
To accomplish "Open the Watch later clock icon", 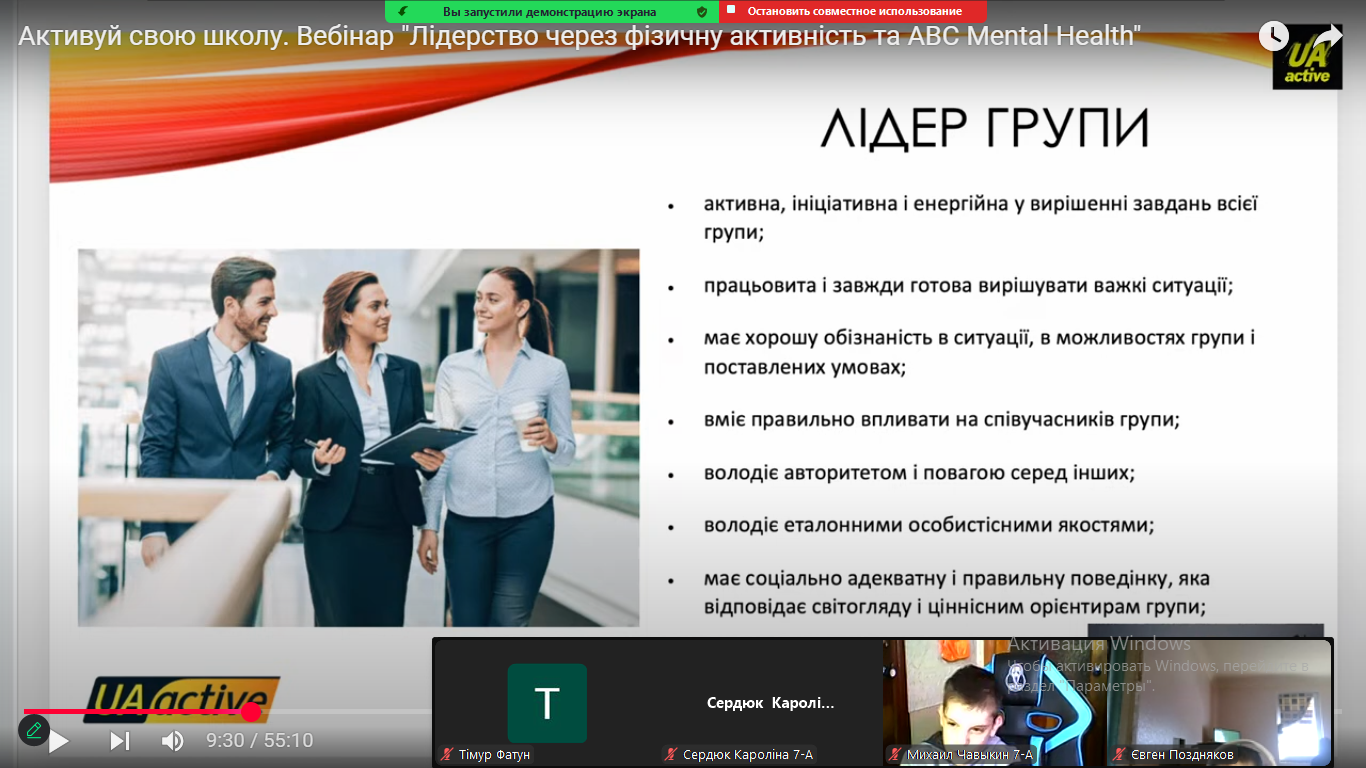I will click(x=1273, y=36).
